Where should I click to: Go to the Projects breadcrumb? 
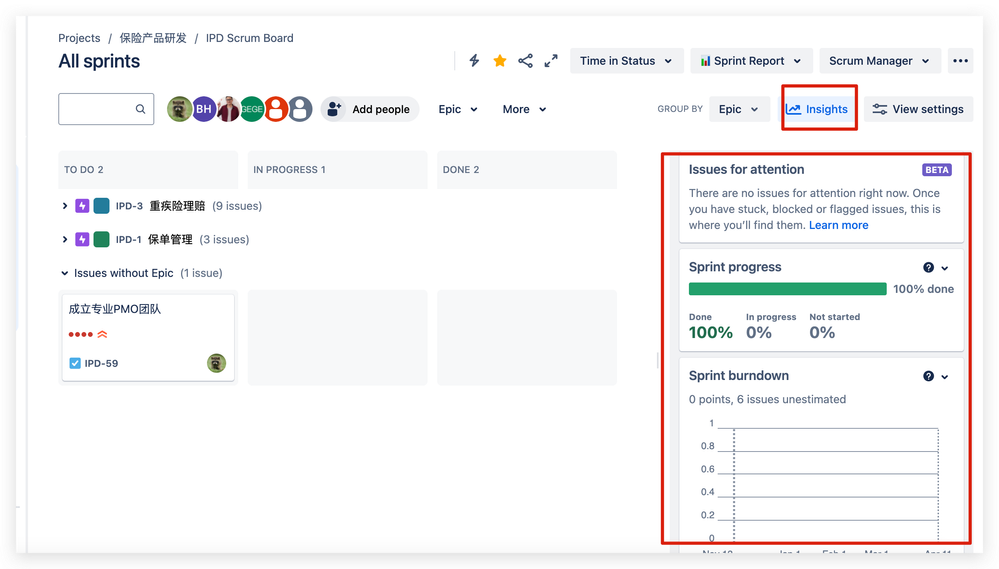[x=79, y=38]
